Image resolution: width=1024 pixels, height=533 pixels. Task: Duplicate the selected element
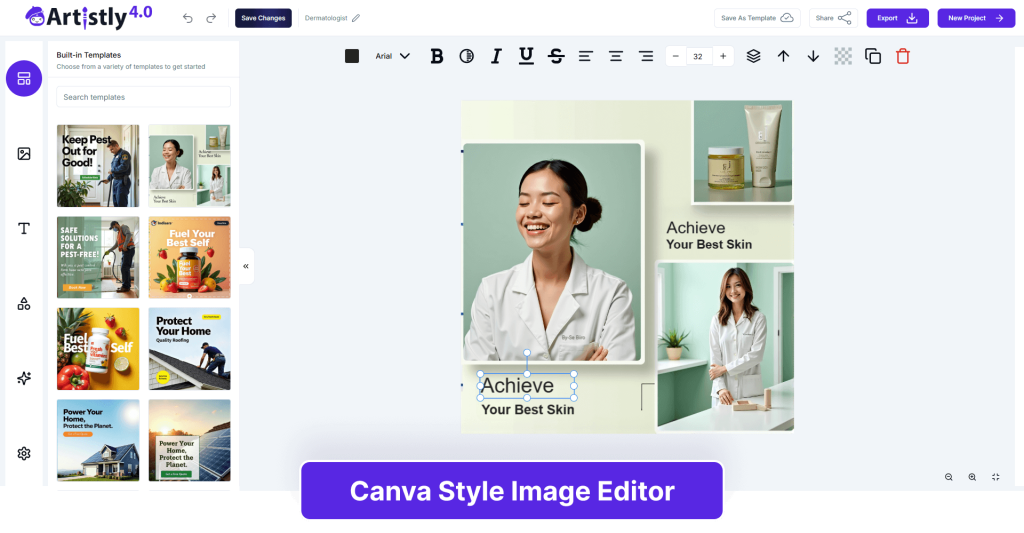pyautogui.click(x=873, y=56)
